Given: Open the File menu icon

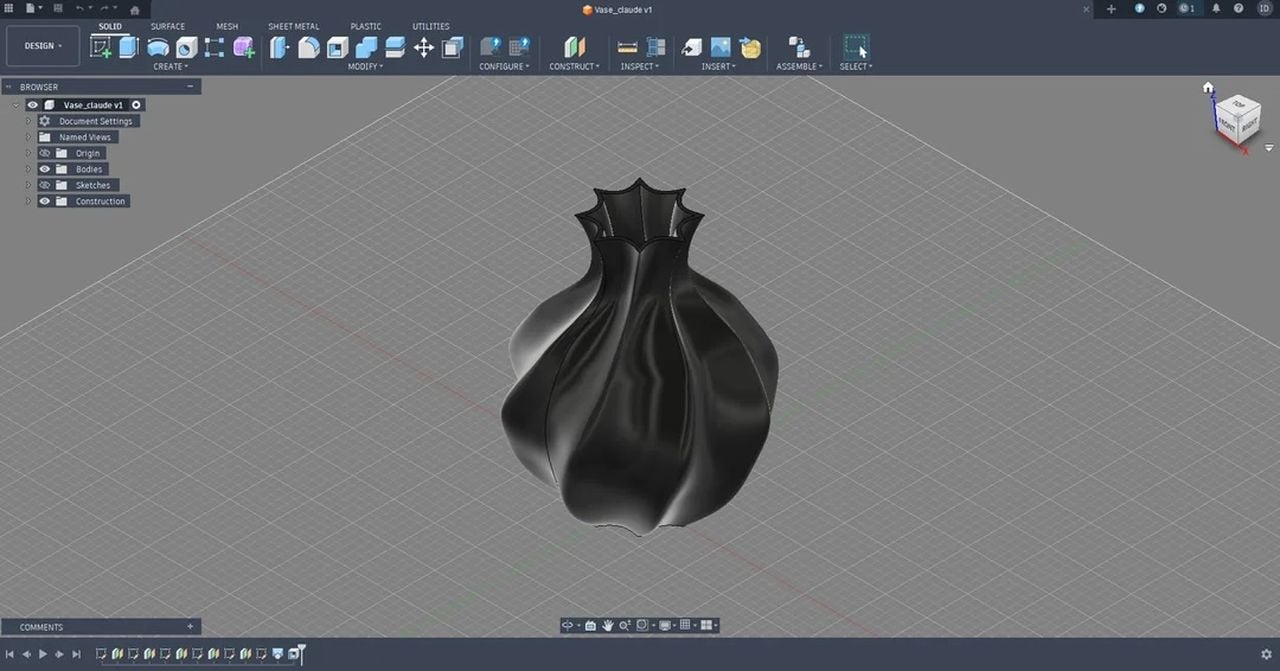Looking at the screenshot, I should 32,8.
